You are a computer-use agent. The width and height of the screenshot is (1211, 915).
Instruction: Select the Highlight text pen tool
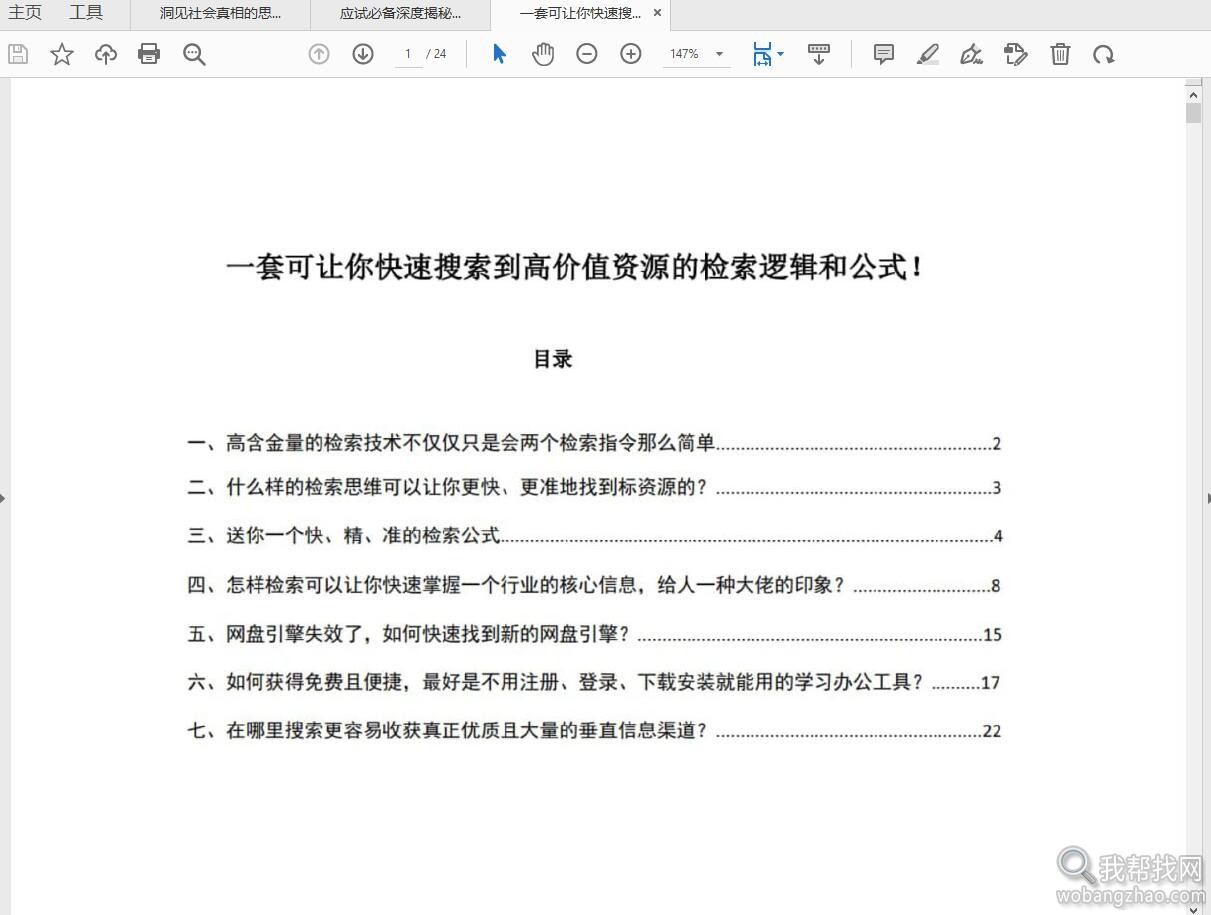928,54
